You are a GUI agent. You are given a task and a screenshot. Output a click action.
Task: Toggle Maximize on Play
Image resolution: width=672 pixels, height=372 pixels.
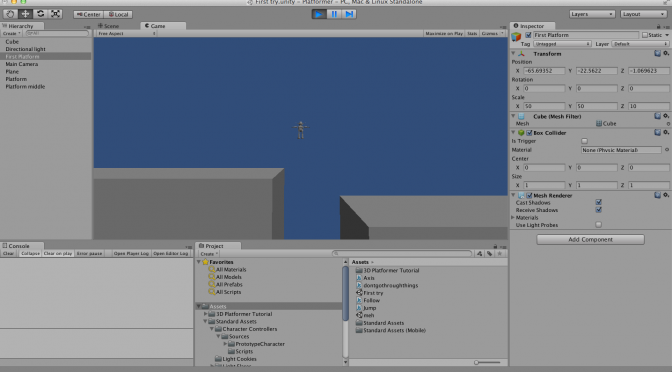(x=444, y=33)
